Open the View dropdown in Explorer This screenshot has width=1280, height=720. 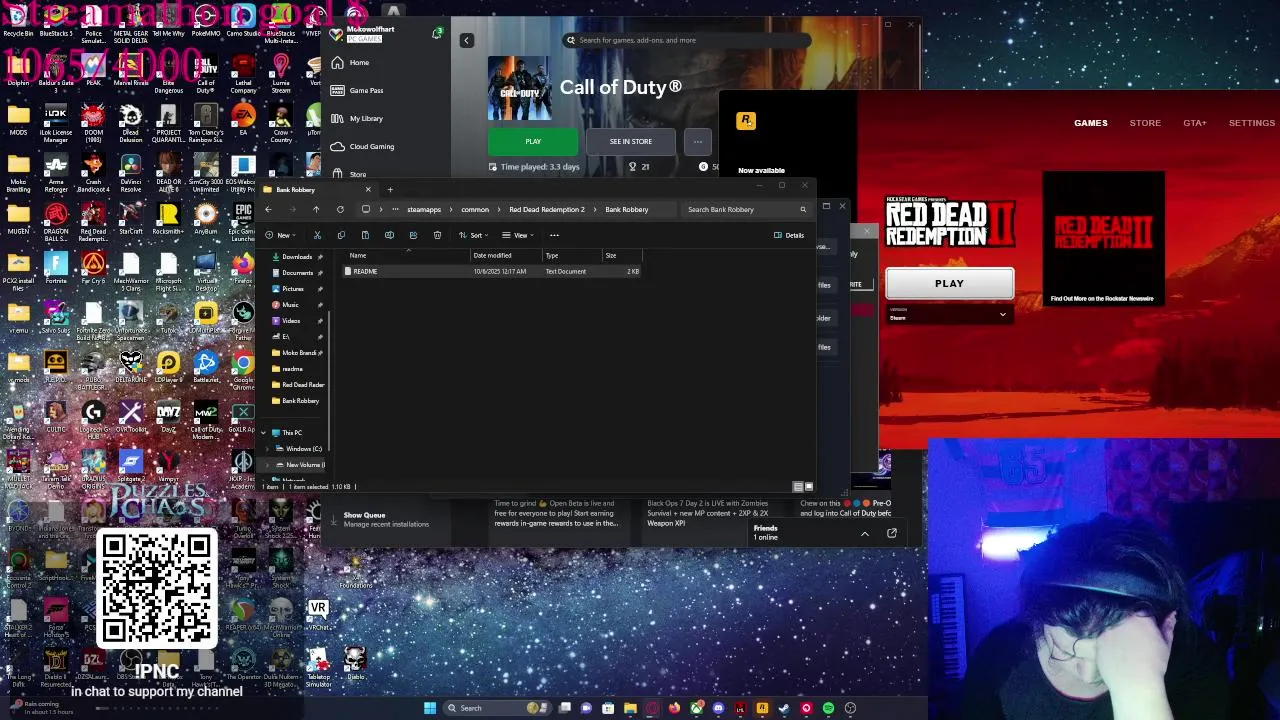(x=520, y=235)
